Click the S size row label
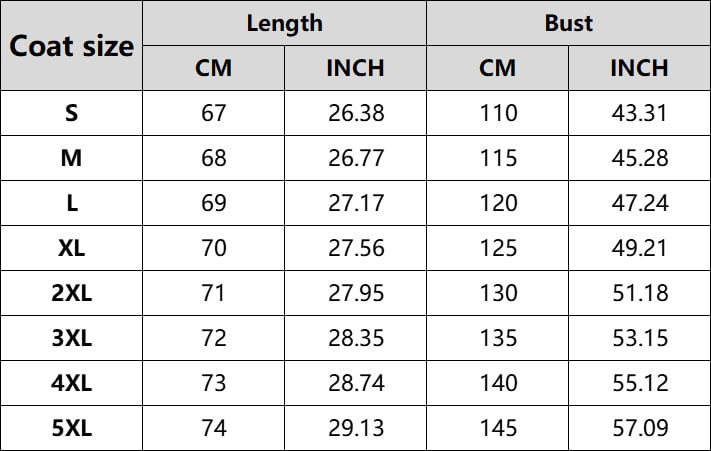The height and width of the screenshot is (451, 711). [x=71, y=113]
